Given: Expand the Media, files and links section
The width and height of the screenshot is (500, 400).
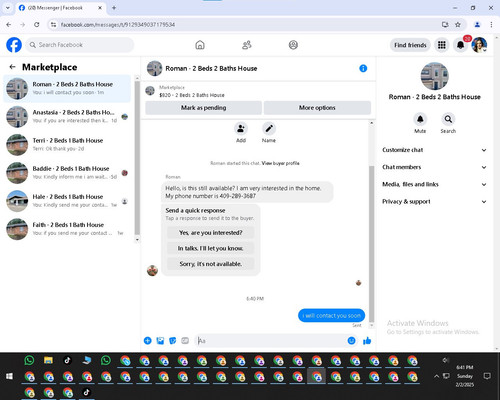Looking at the screenshot, I should point(434,184).
